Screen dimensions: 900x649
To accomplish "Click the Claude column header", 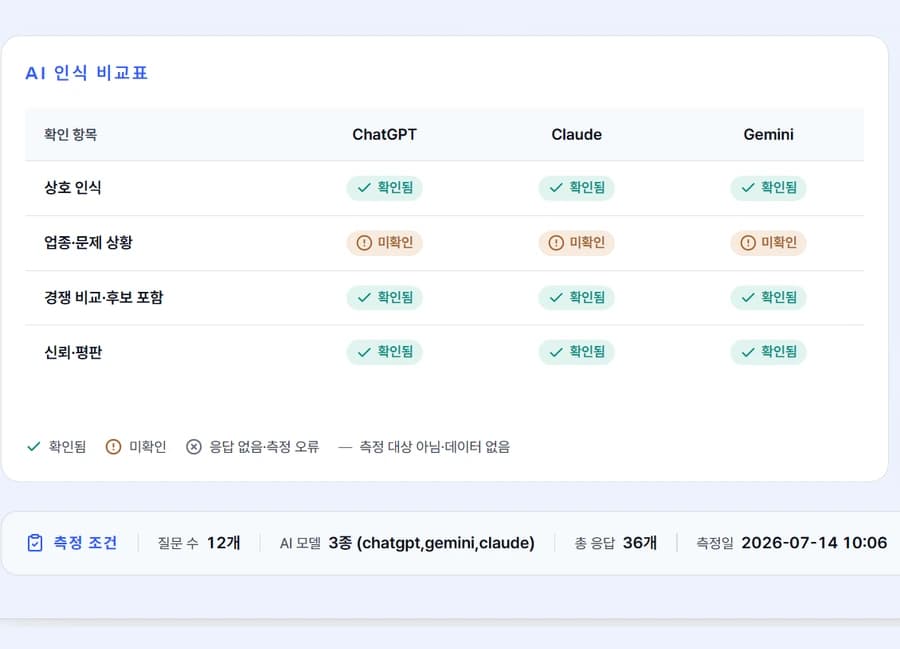I will [x=576, y=134].
